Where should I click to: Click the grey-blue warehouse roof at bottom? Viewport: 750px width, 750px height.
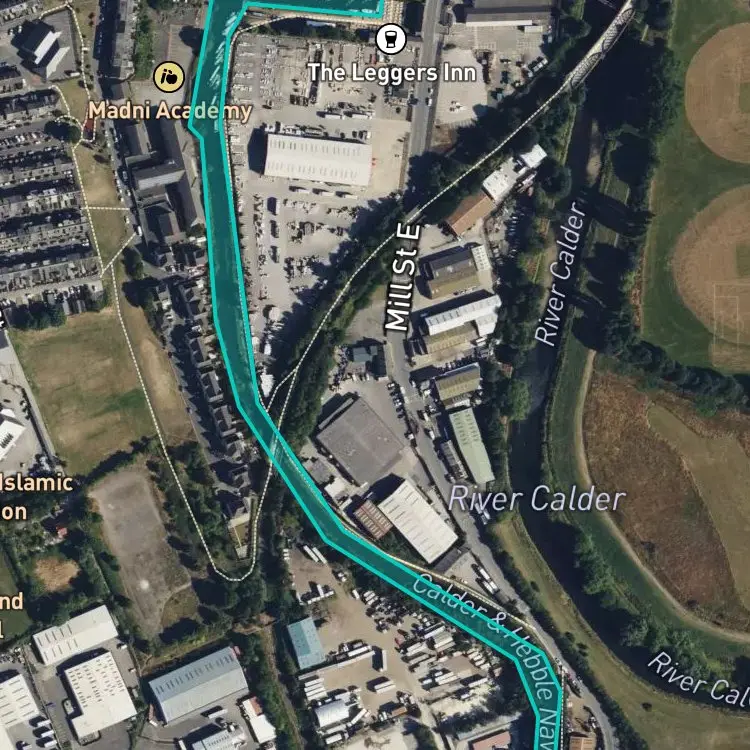[198, 683]
